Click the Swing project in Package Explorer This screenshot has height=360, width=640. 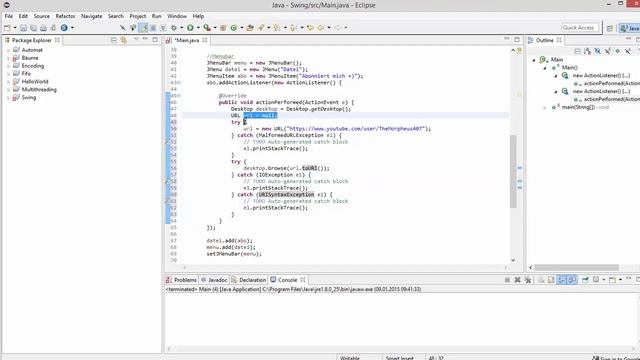point(29,98)
